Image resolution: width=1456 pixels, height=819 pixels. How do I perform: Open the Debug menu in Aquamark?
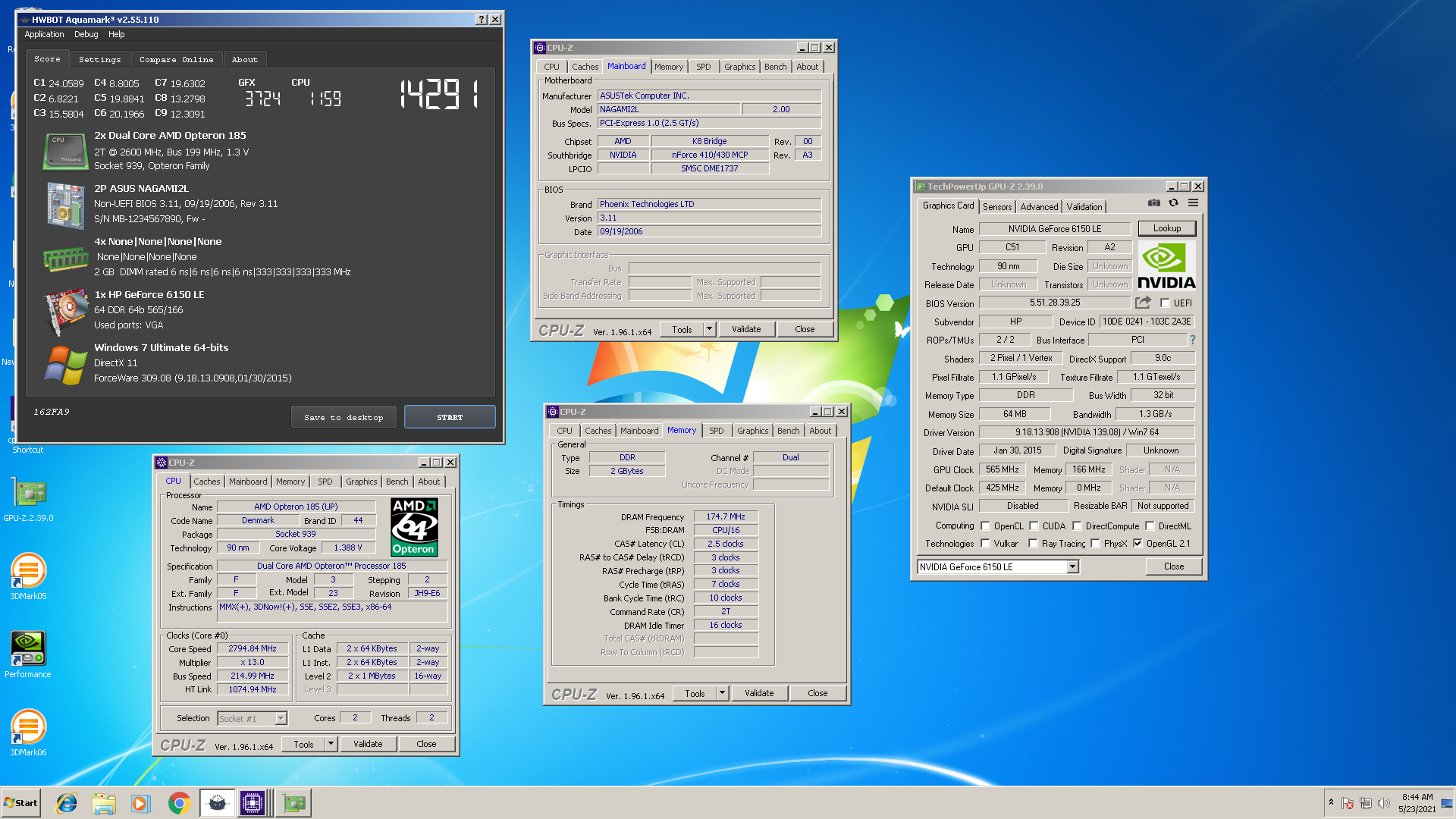pos(86,34)
